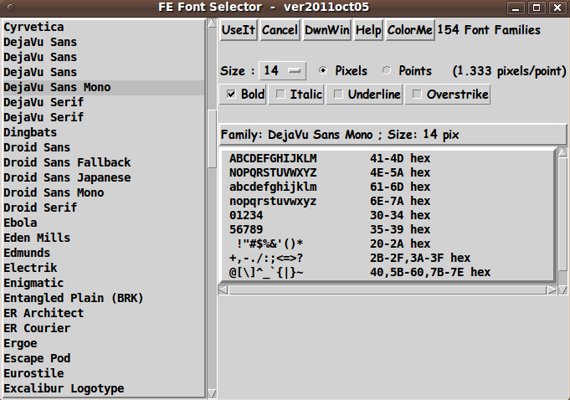Click the 56789 sample text line

(x=246, y=230)
